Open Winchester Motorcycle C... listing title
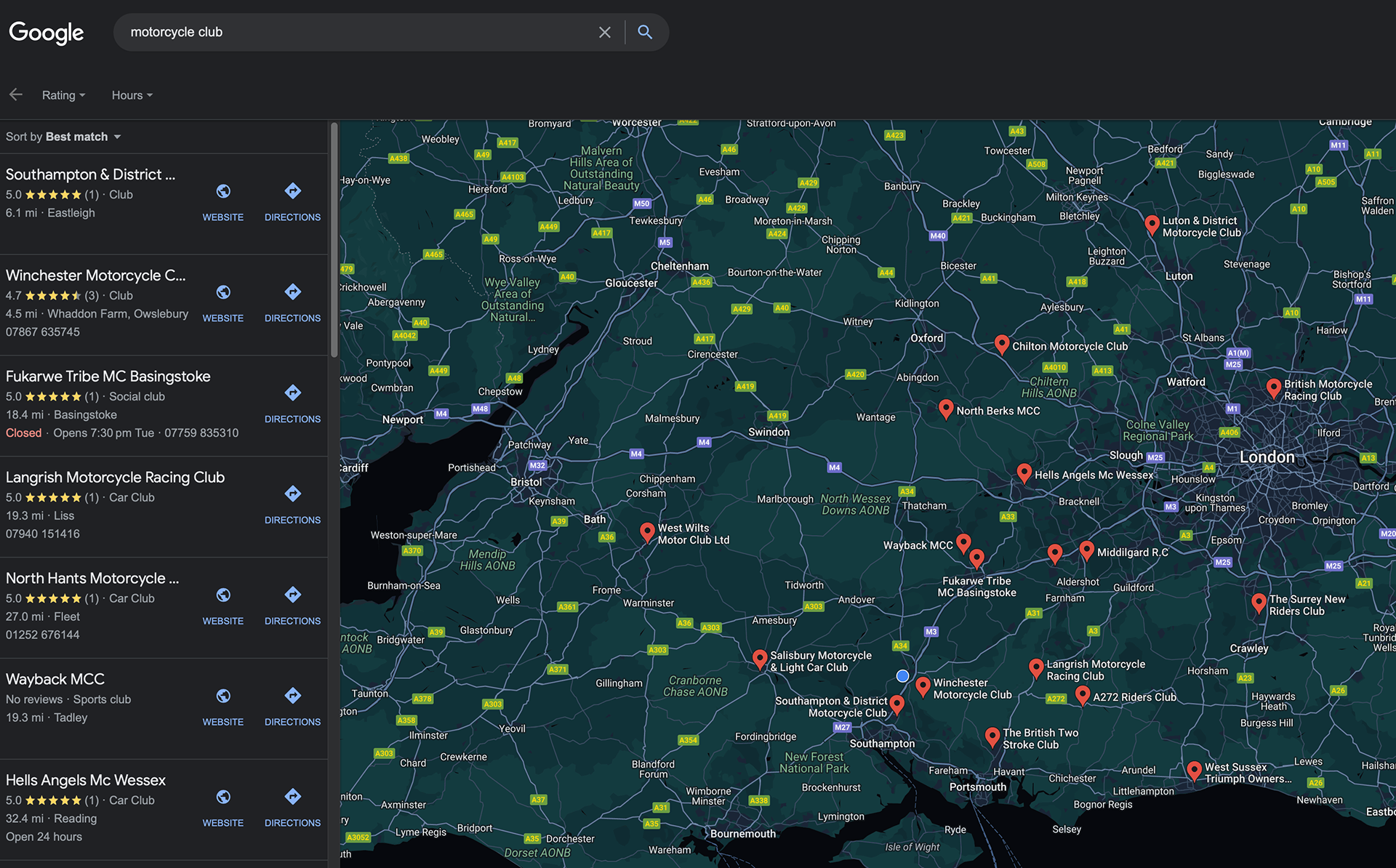 [95, 276]
